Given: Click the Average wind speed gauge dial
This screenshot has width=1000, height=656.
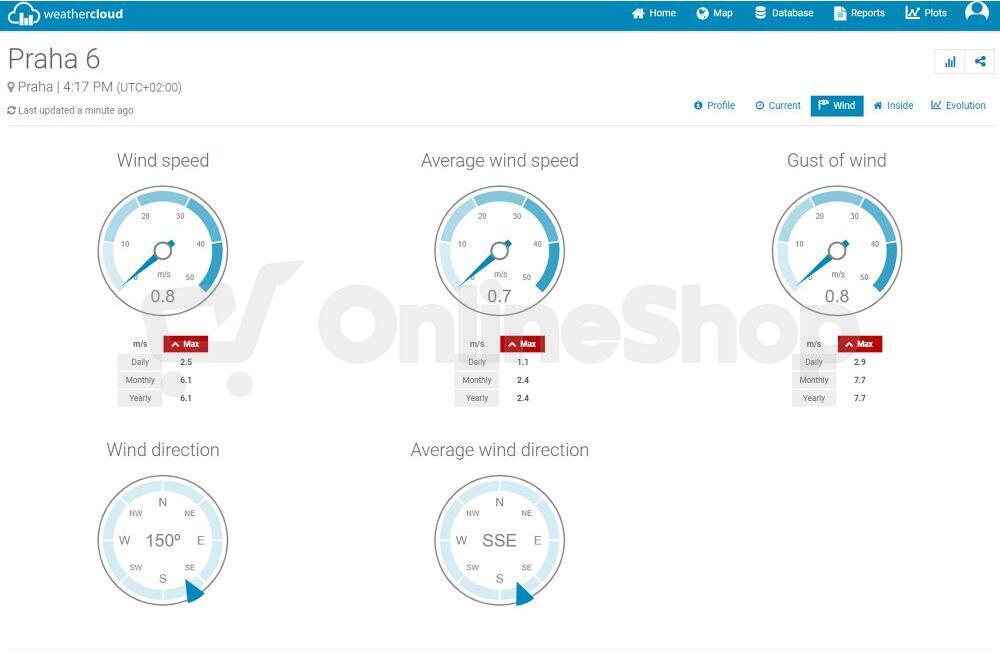Looking at the screenshot, I should pyautogui.click(x=499, y=251).
